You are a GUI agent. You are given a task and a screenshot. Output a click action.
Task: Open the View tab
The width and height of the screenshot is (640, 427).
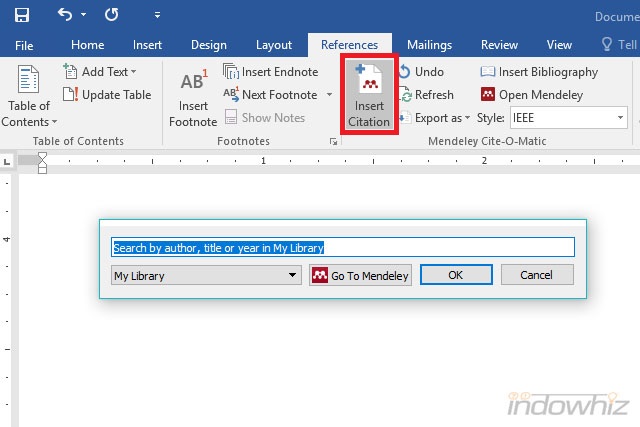click(559, 45)
